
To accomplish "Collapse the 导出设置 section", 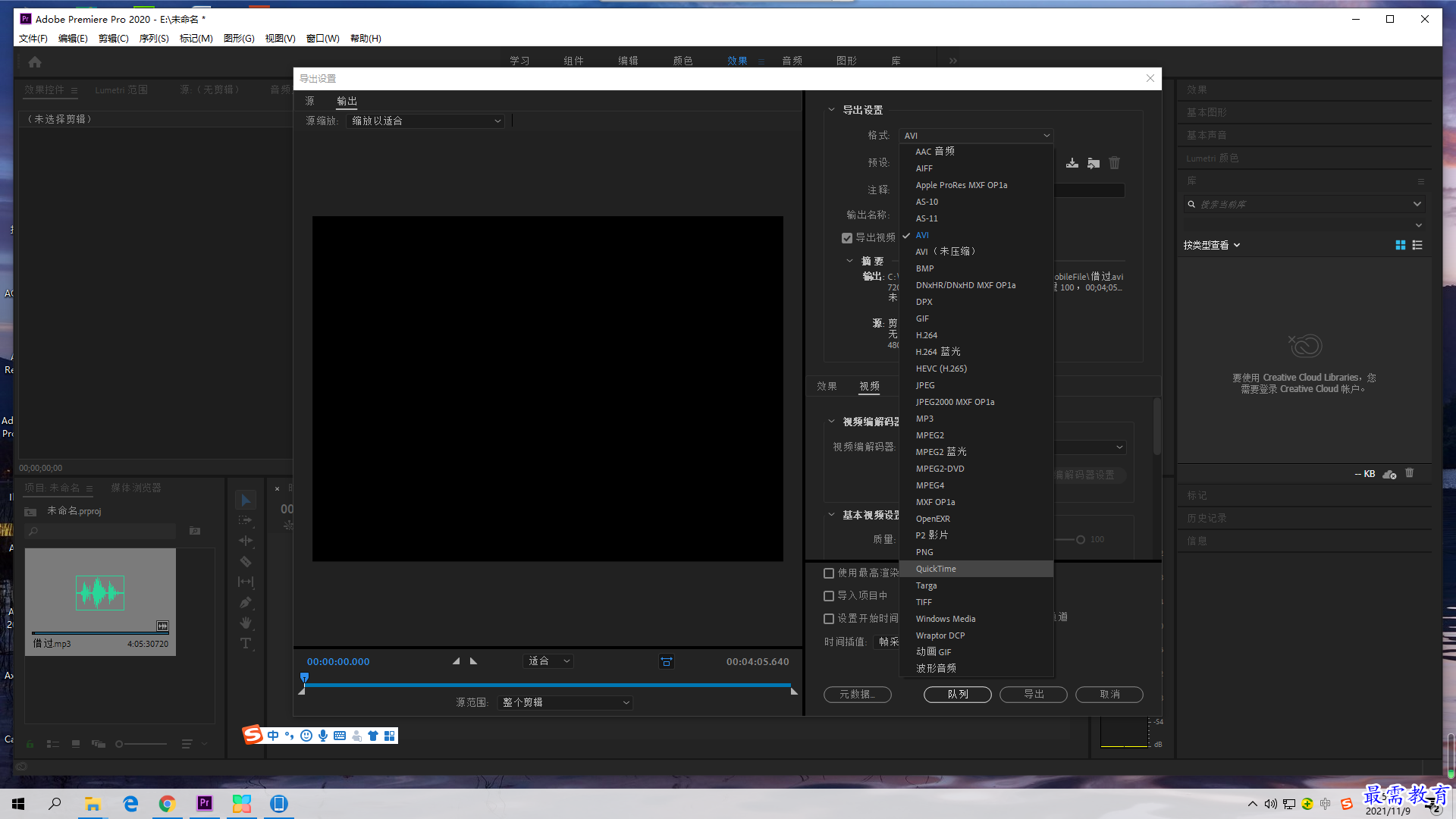I will point(831,110).
